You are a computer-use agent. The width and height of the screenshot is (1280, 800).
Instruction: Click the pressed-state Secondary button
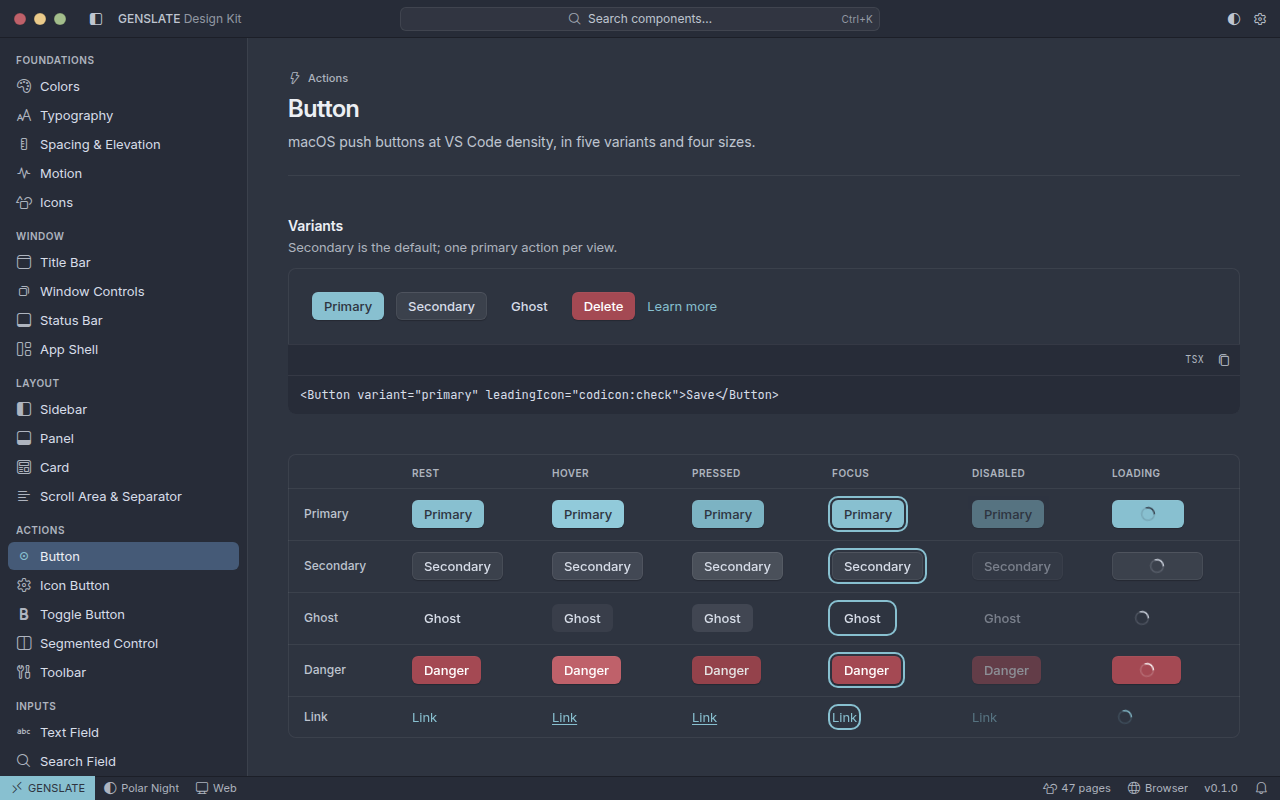(x=737, y=566)
